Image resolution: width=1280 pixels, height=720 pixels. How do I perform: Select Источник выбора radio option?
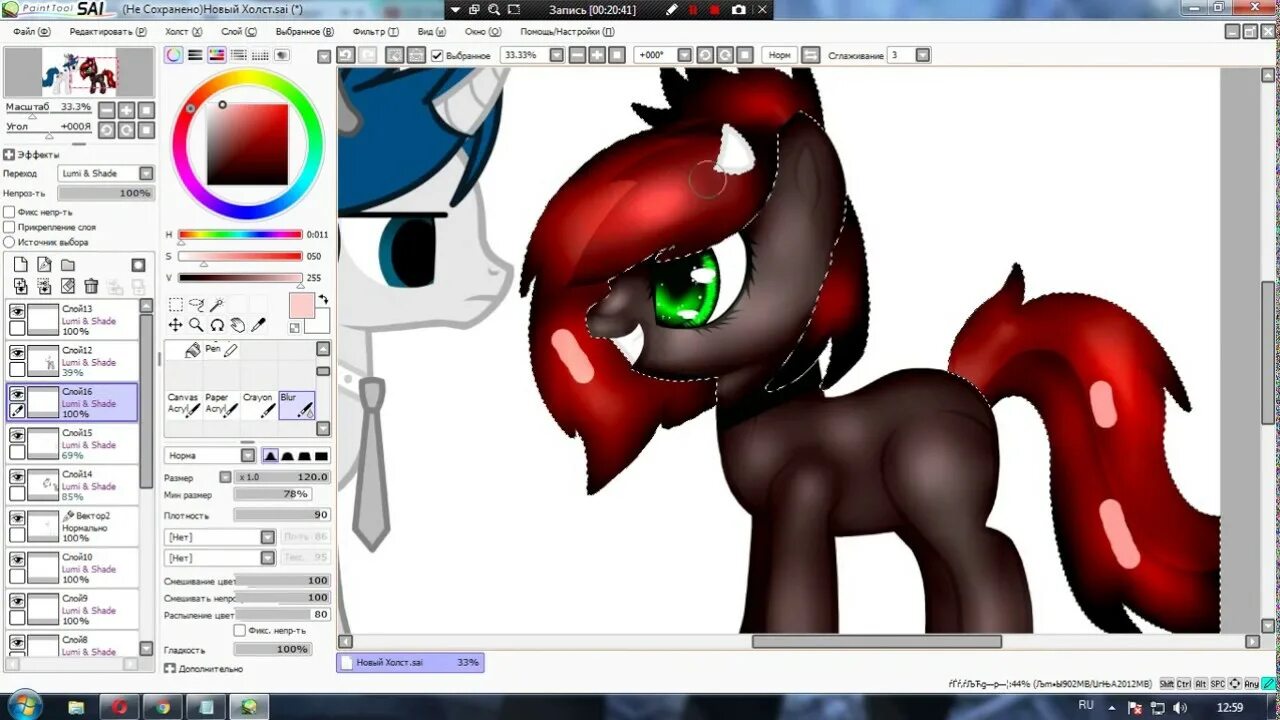point(9,242)
